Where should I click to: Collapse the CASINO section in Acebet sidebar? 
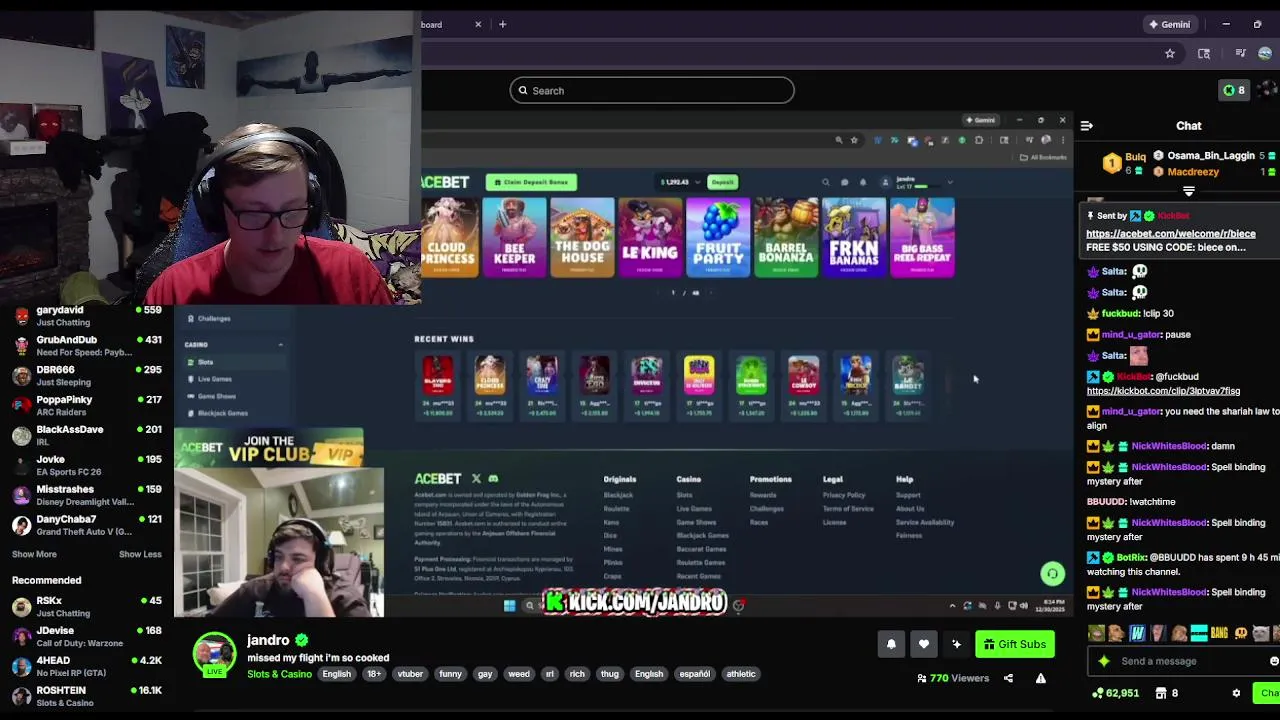[x=280, y=345]
